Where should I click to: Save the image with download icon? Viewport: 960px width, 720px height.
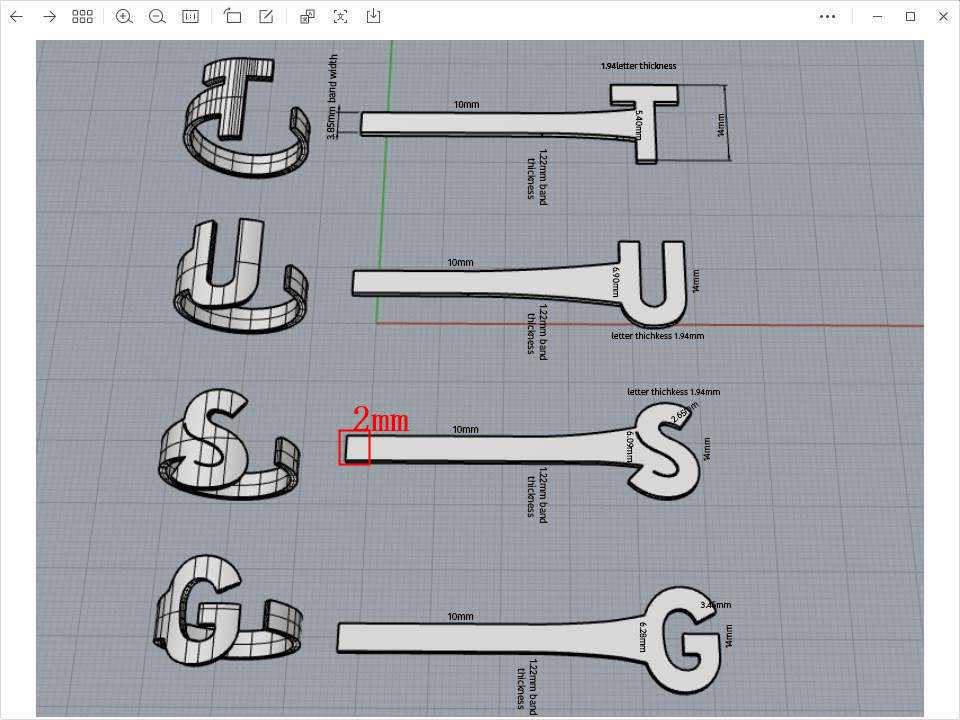pyautogui.click(x=373, y=17)
